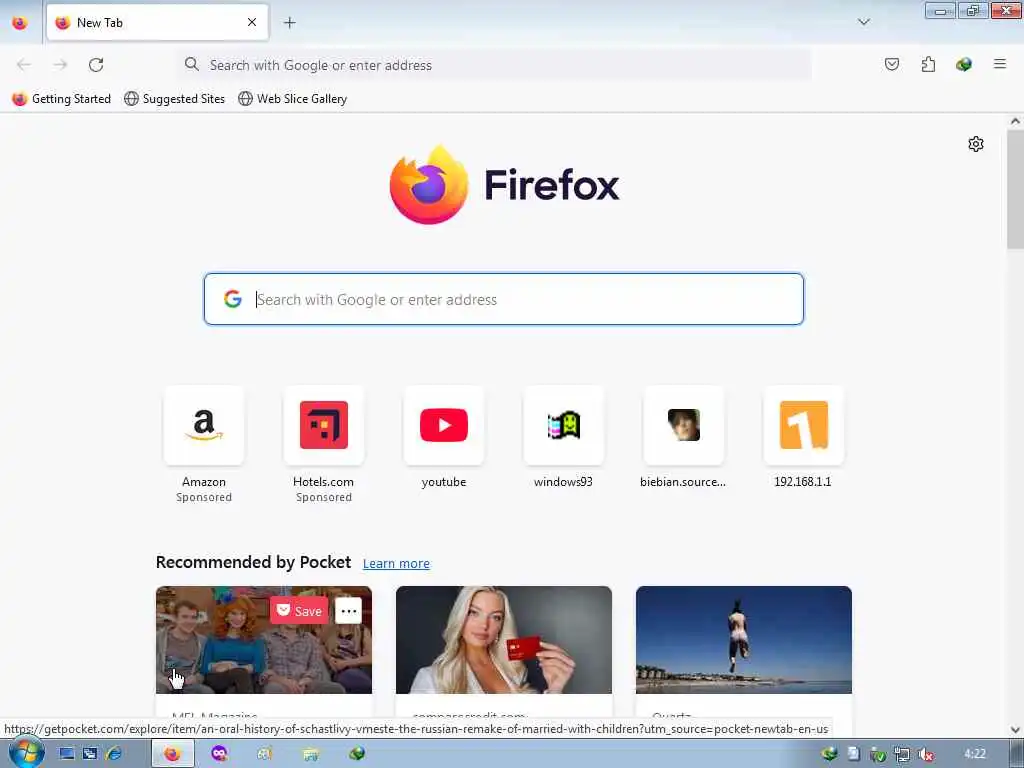Image resolution: width=1024 pixels, height=768 pixels.
Task: Select the Firefox taskbar button
Action: click(x=172, y=754)
